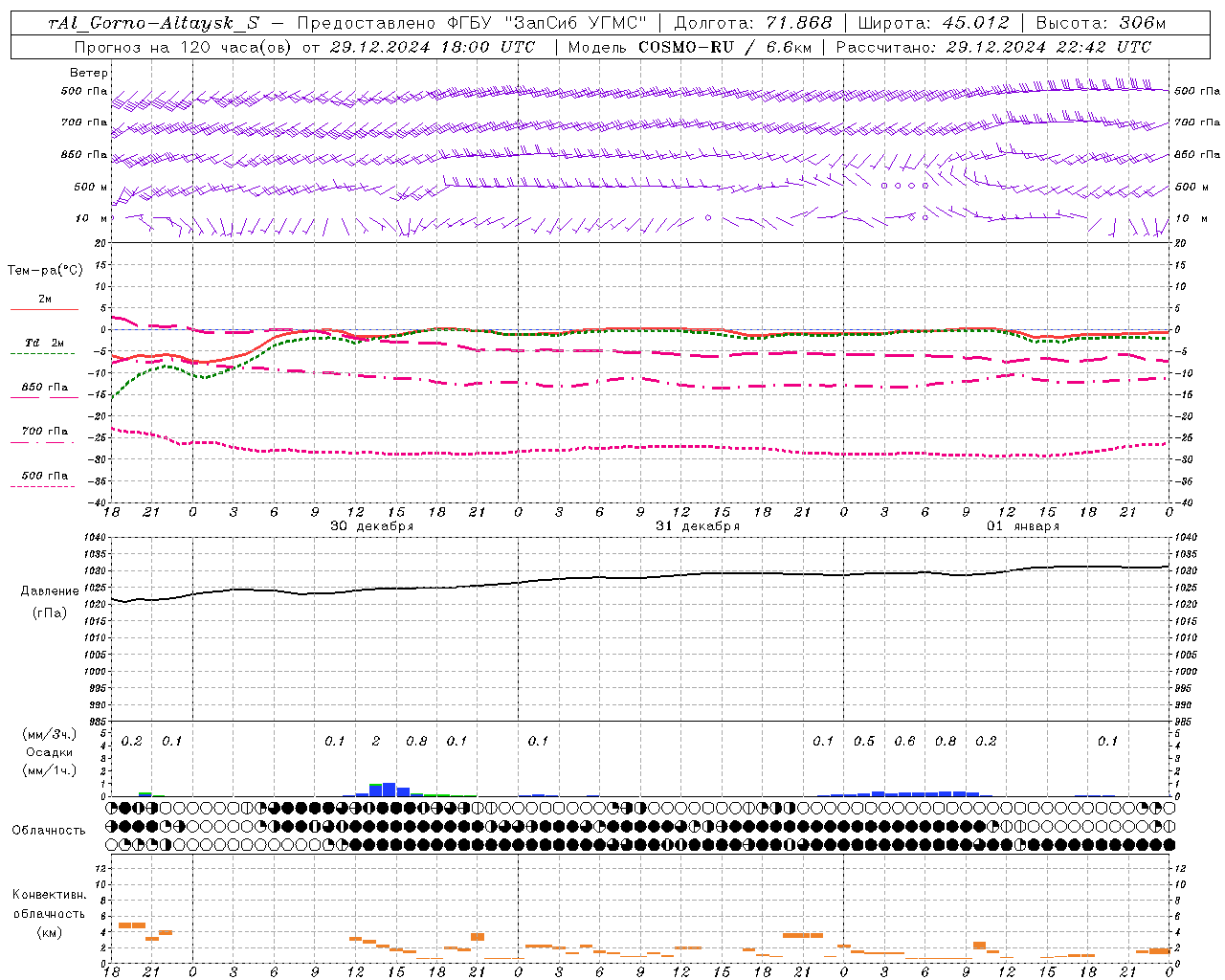Select the 500 гПа entry in temperature legend
This screenshot has width=1225, height=980.
pyautogui.click(x=45, y=476)
